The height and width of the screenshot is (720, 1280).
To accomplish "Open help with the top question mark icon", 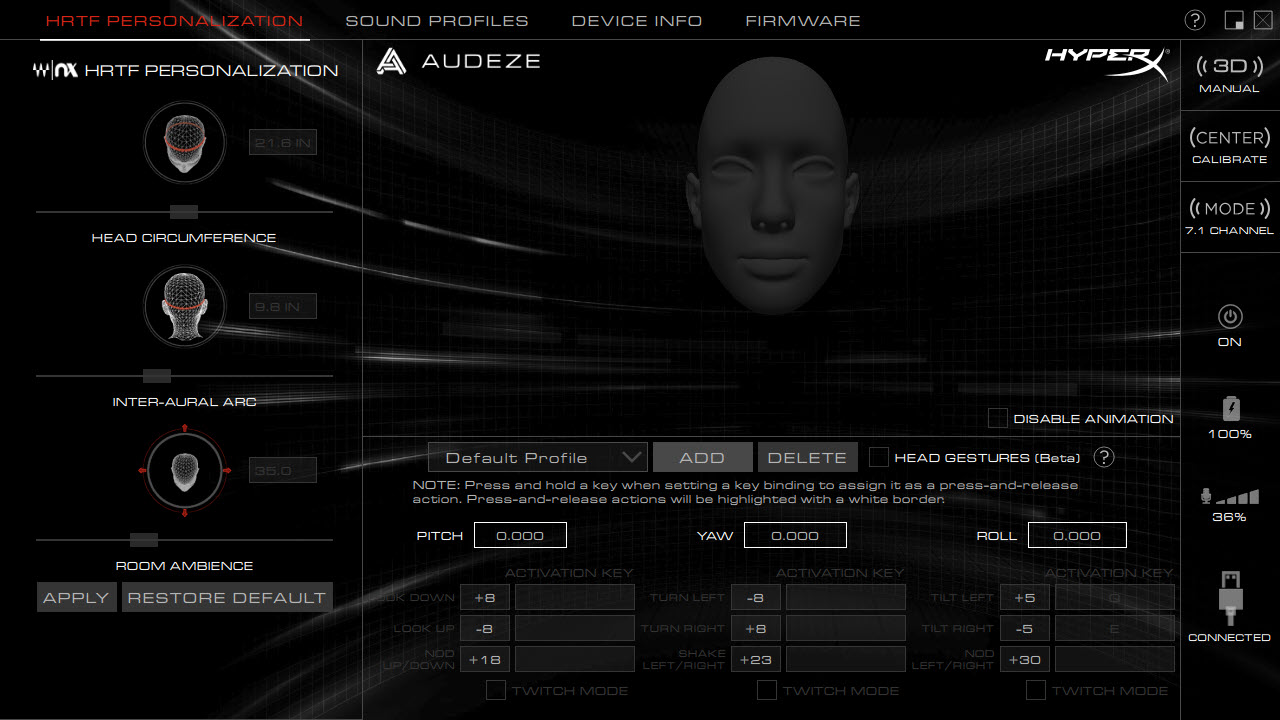I will 1194,20.
